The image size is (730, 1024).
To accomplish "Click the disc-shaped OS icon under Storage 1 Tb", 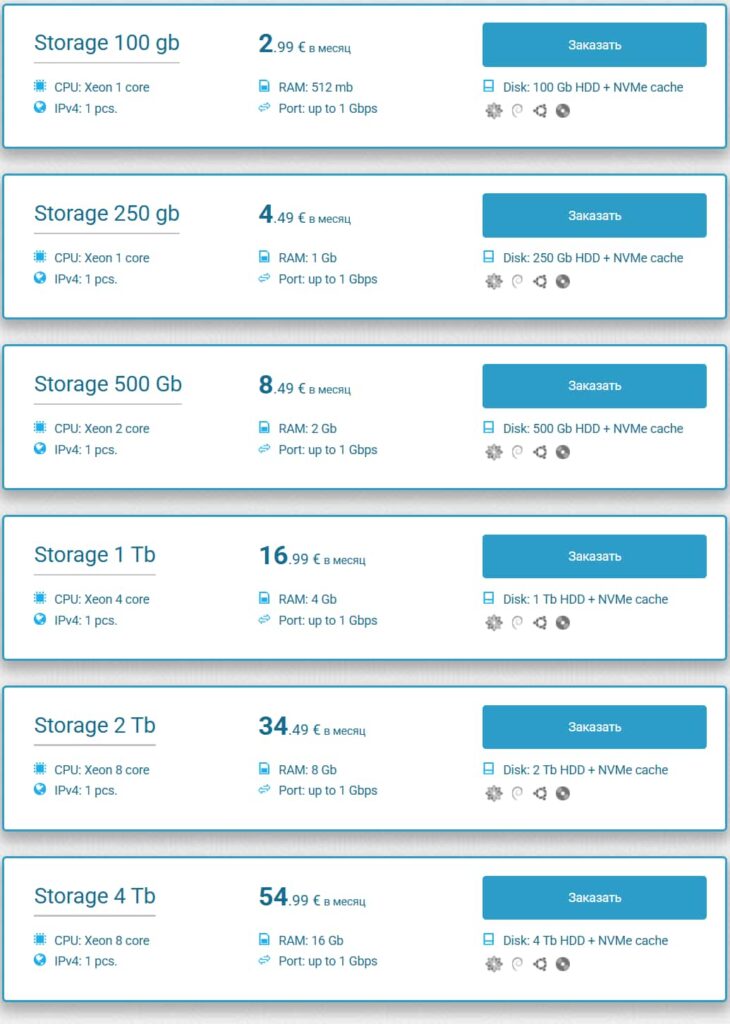I will point(563,622).
